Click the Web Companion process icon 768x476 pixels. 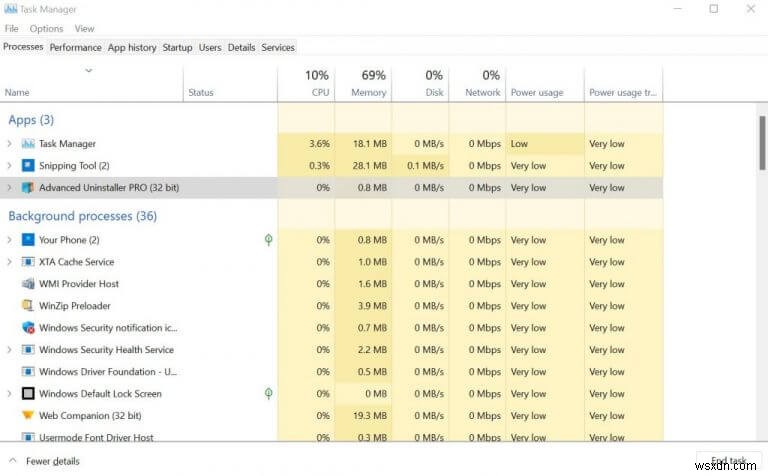tap(28, 415)
